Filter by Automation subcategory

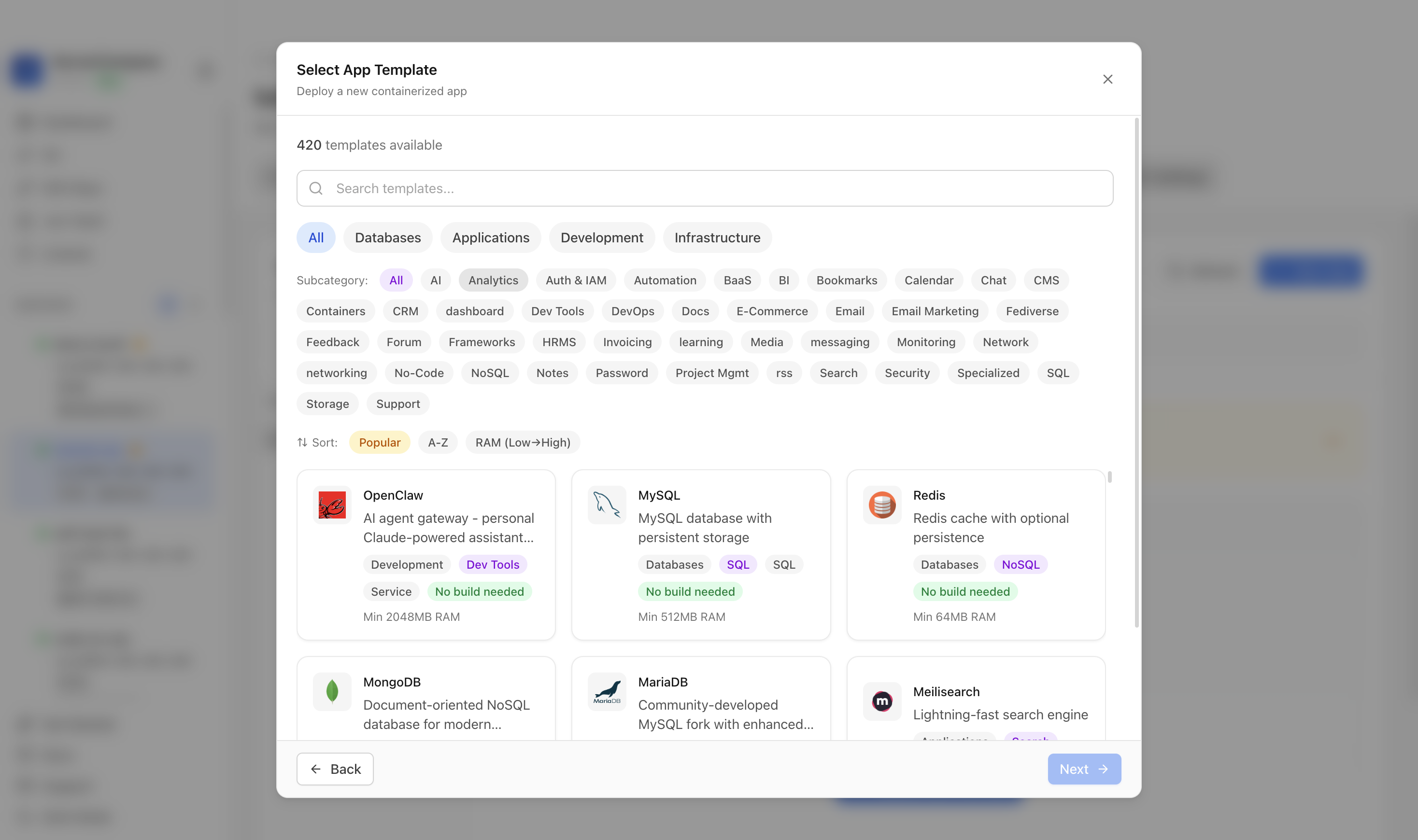[x=665, y=280]
